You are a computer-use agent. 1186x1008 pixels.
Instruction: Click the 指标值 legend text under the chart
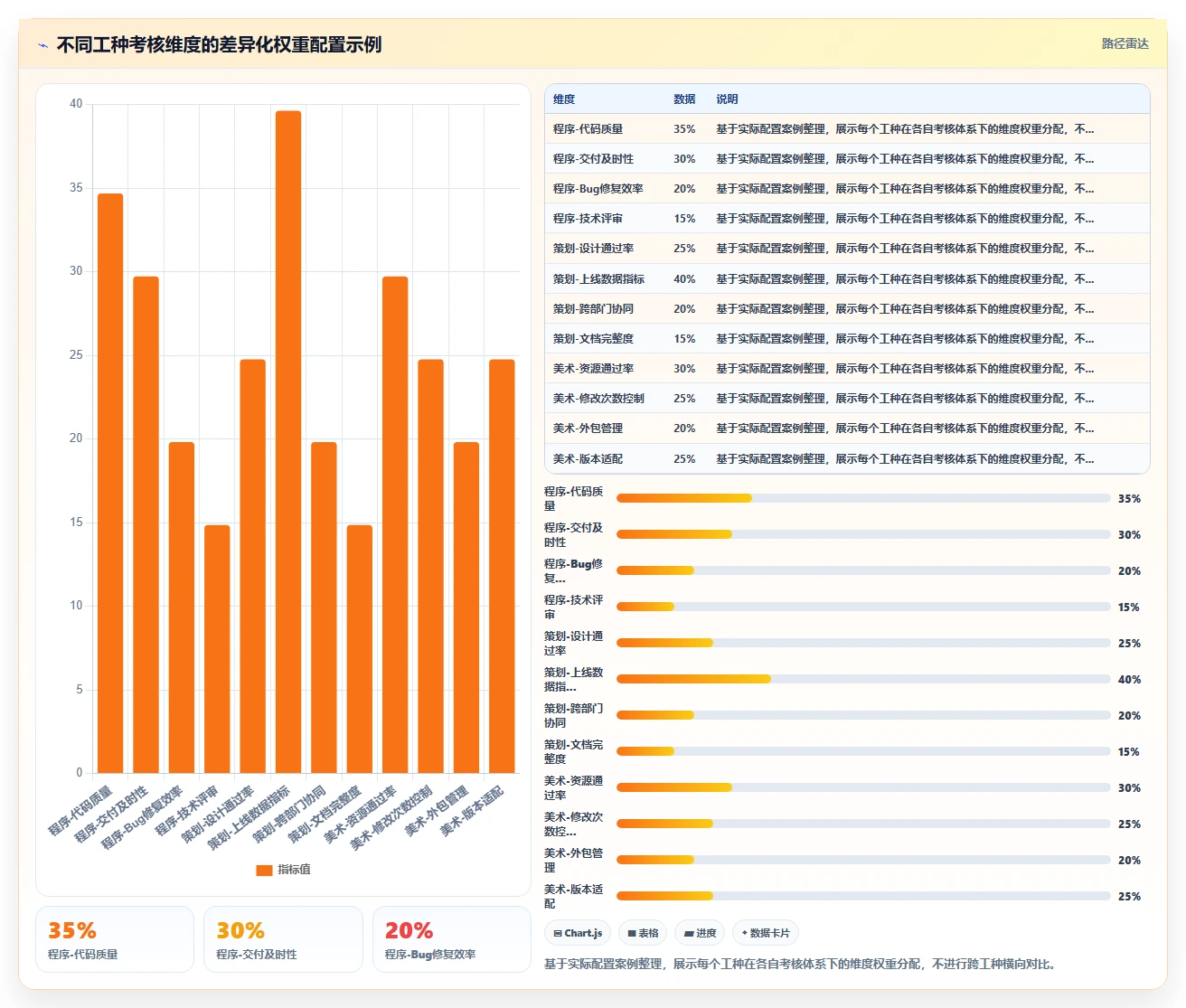pyautogui.click(x=294, y=870)
